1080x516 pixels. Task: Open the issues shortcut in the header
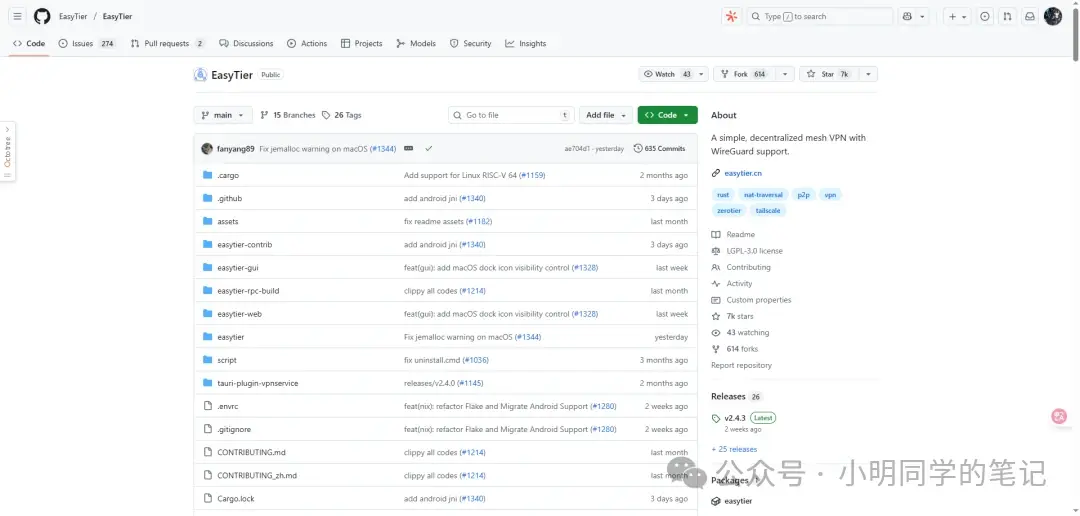986,17
